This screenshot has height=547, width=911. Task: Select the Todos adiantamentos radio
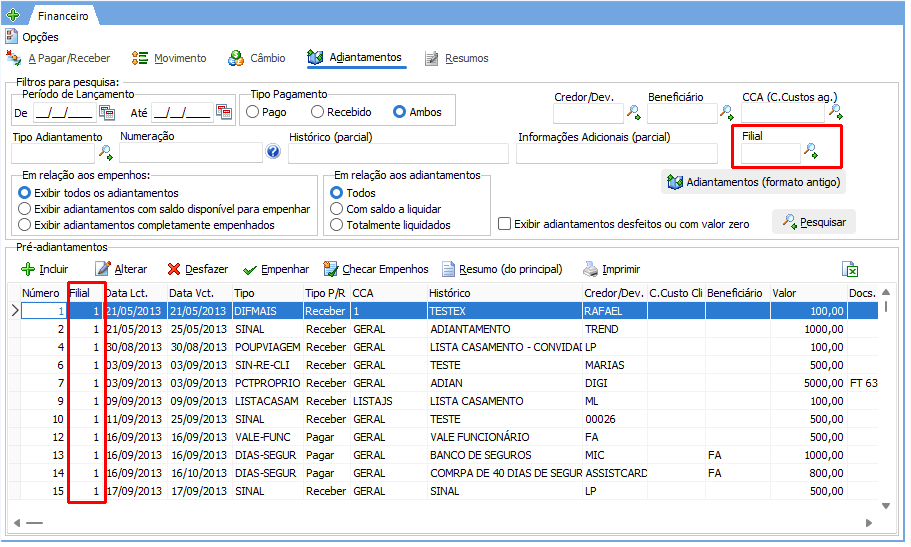pos(353,193)
